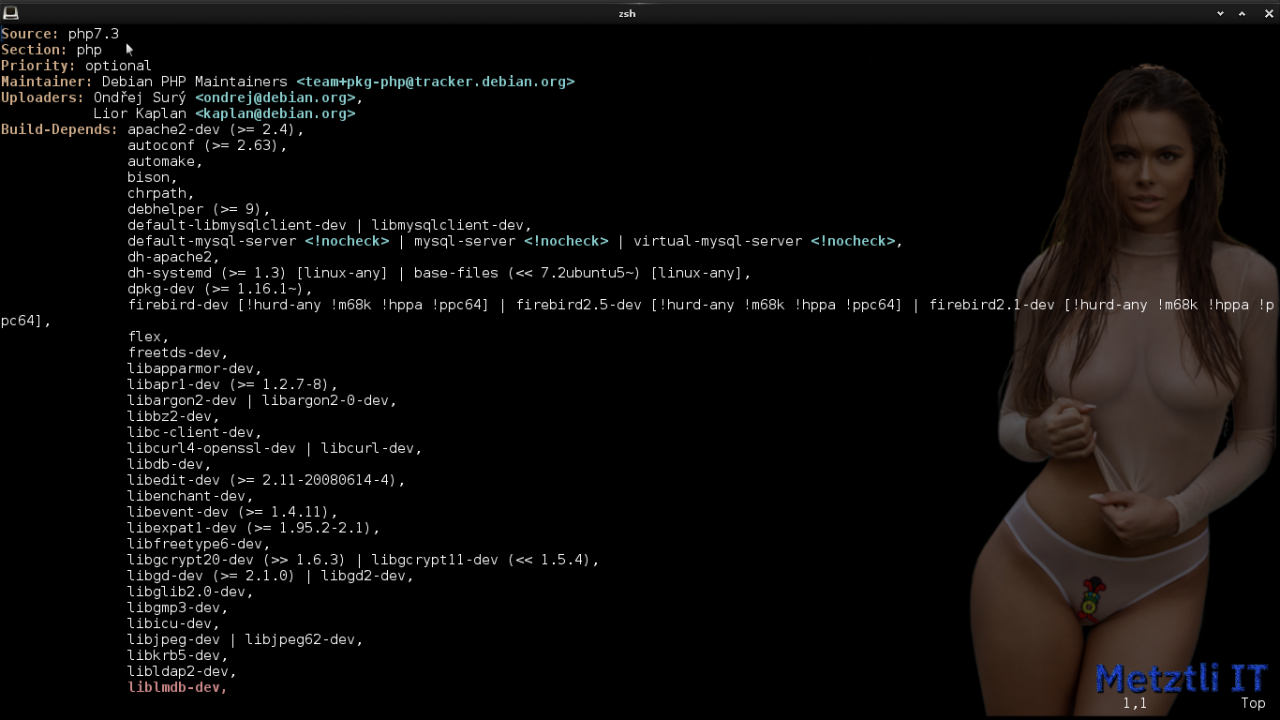Screen dimensions: 1280x720
Task: Click the terminal window icon in title bar
Action: pyautogui.click(x=10, y=12)
